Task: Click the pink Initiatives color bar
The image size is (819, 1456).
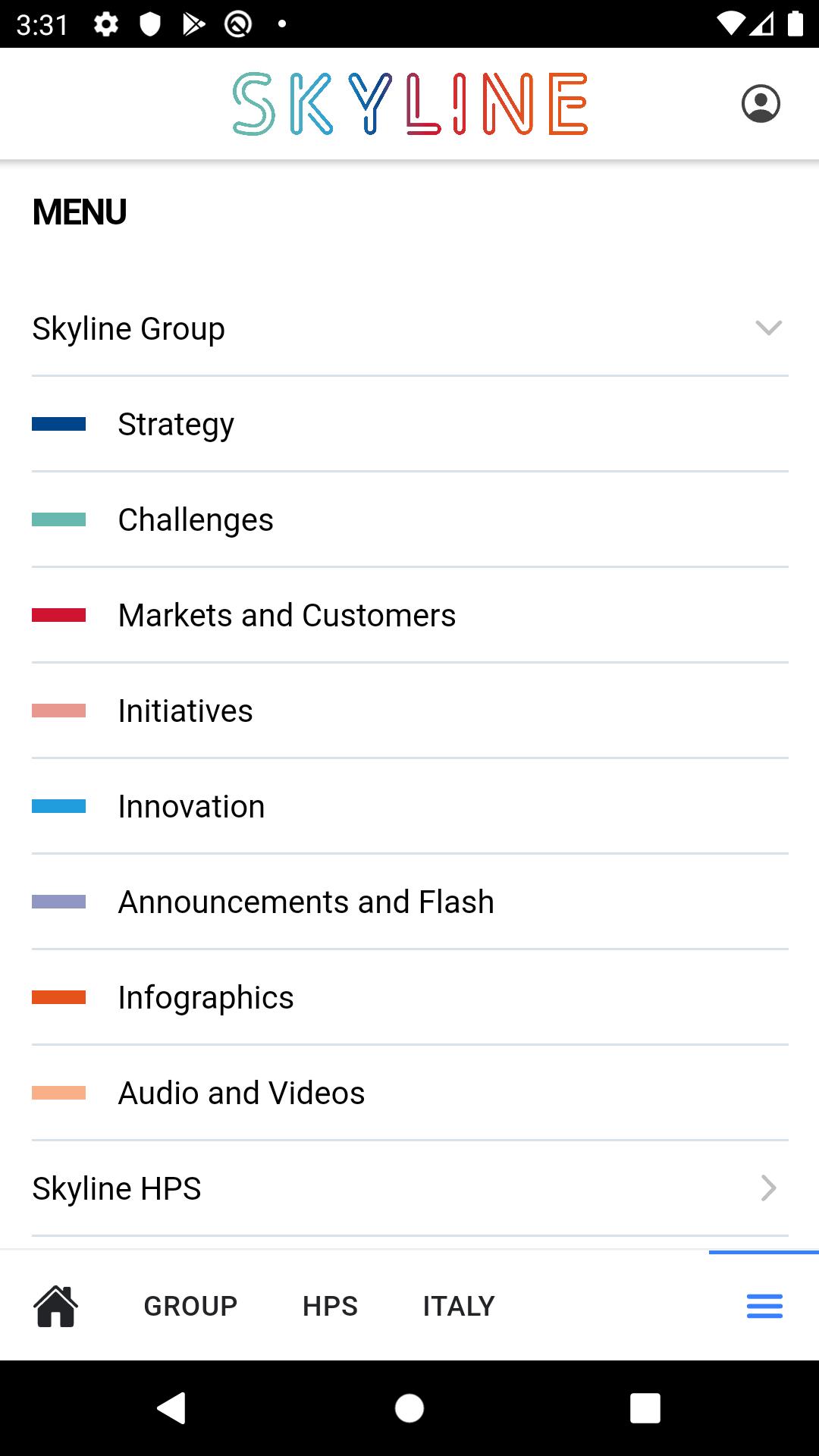Action: 58,711
